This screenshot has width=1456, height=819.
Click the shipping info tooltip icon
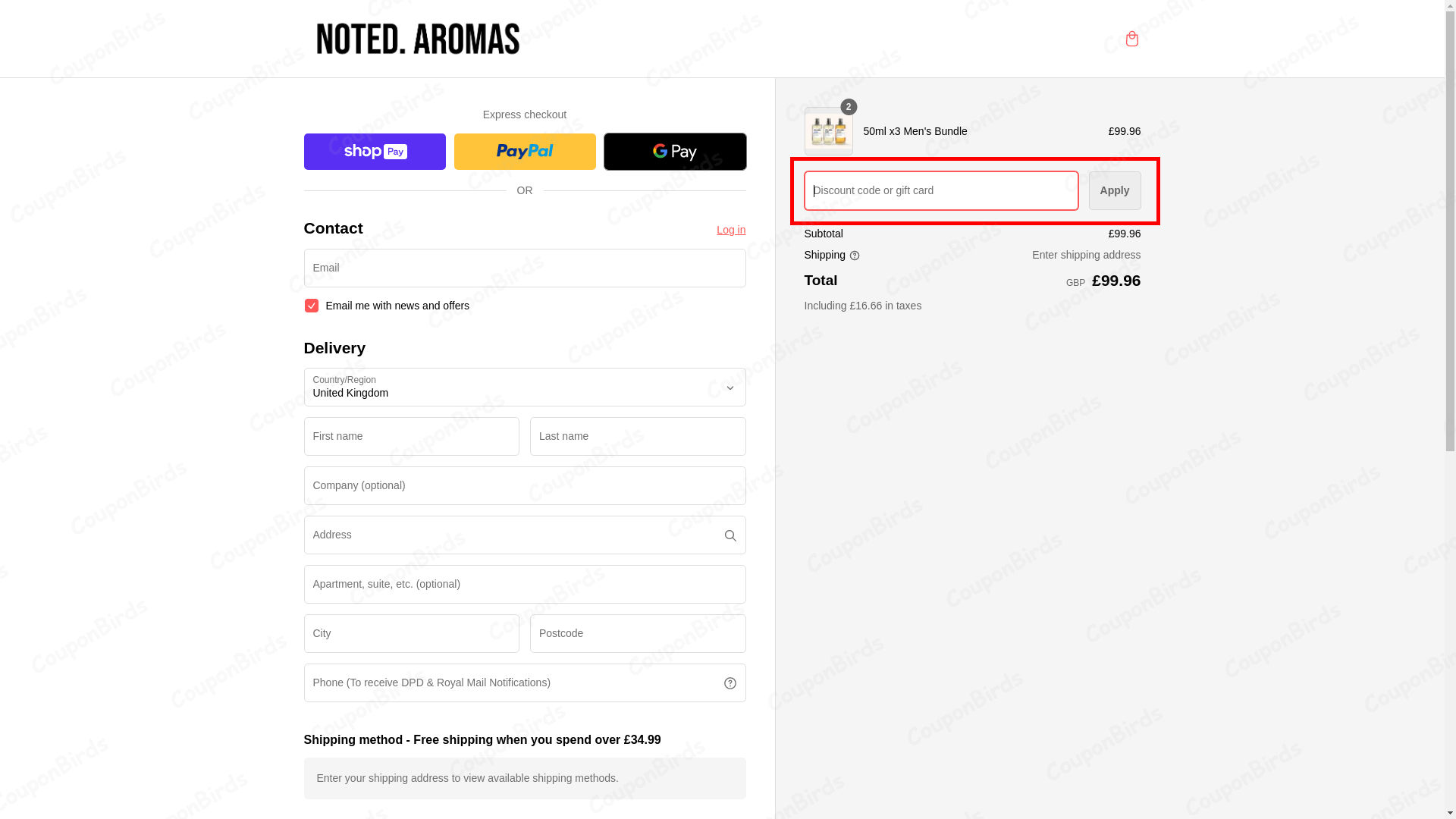click(x=855, y=256)
